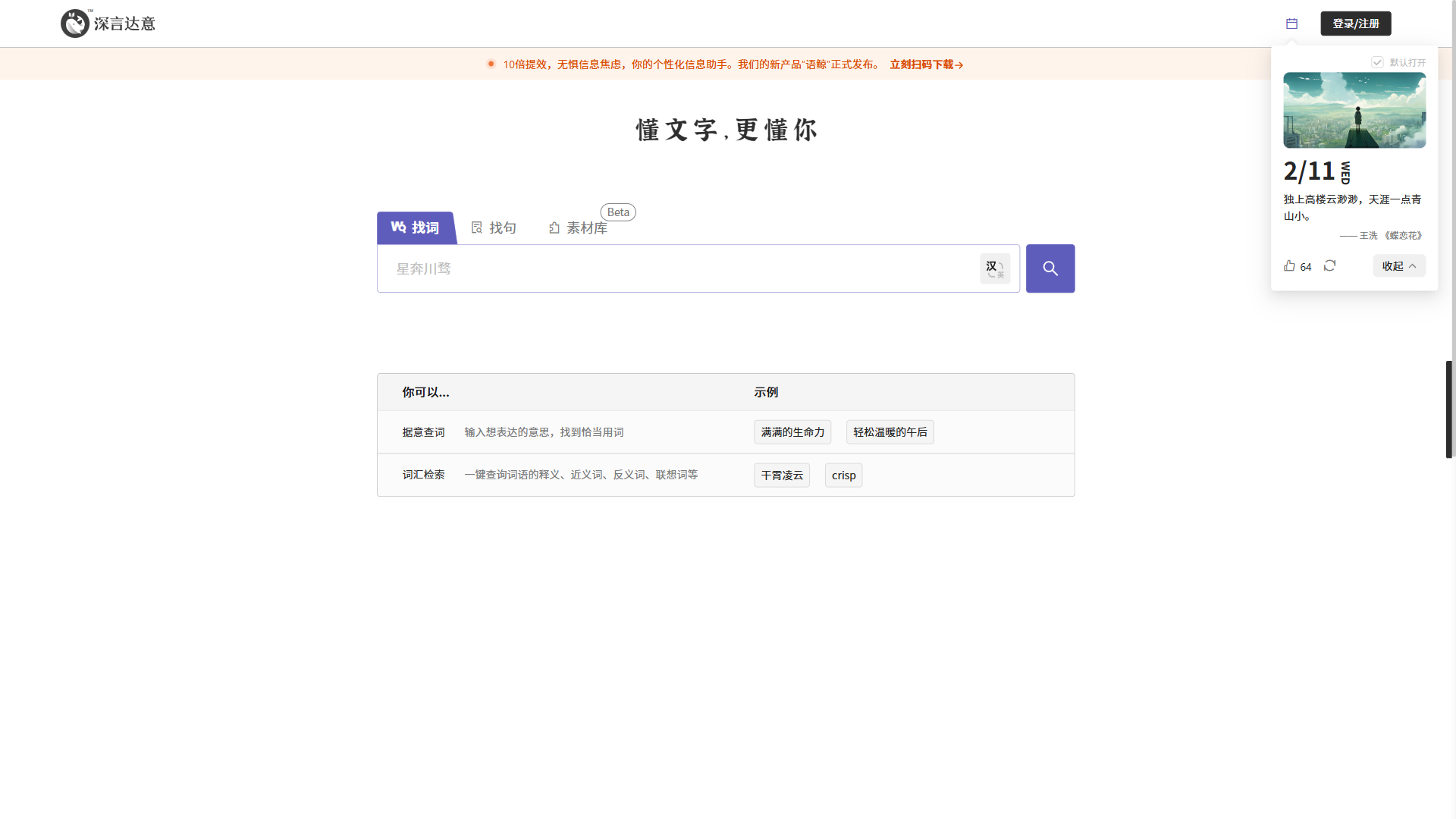
Task: Click the 深言达意 logo icon
Action: [x=75, y=24]
